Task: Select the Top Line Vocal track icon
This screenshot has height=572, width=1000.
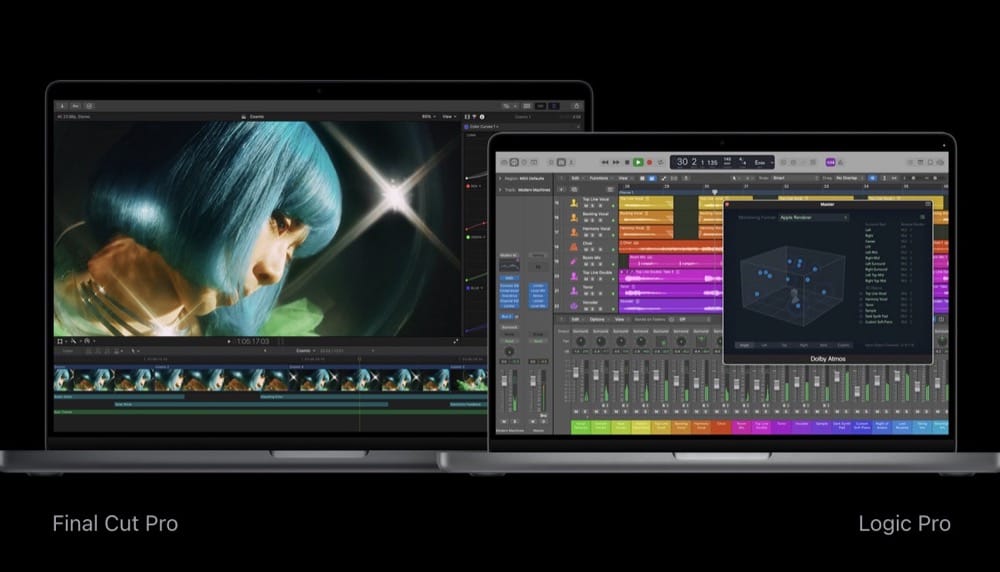Action: [x=574, y=203]
